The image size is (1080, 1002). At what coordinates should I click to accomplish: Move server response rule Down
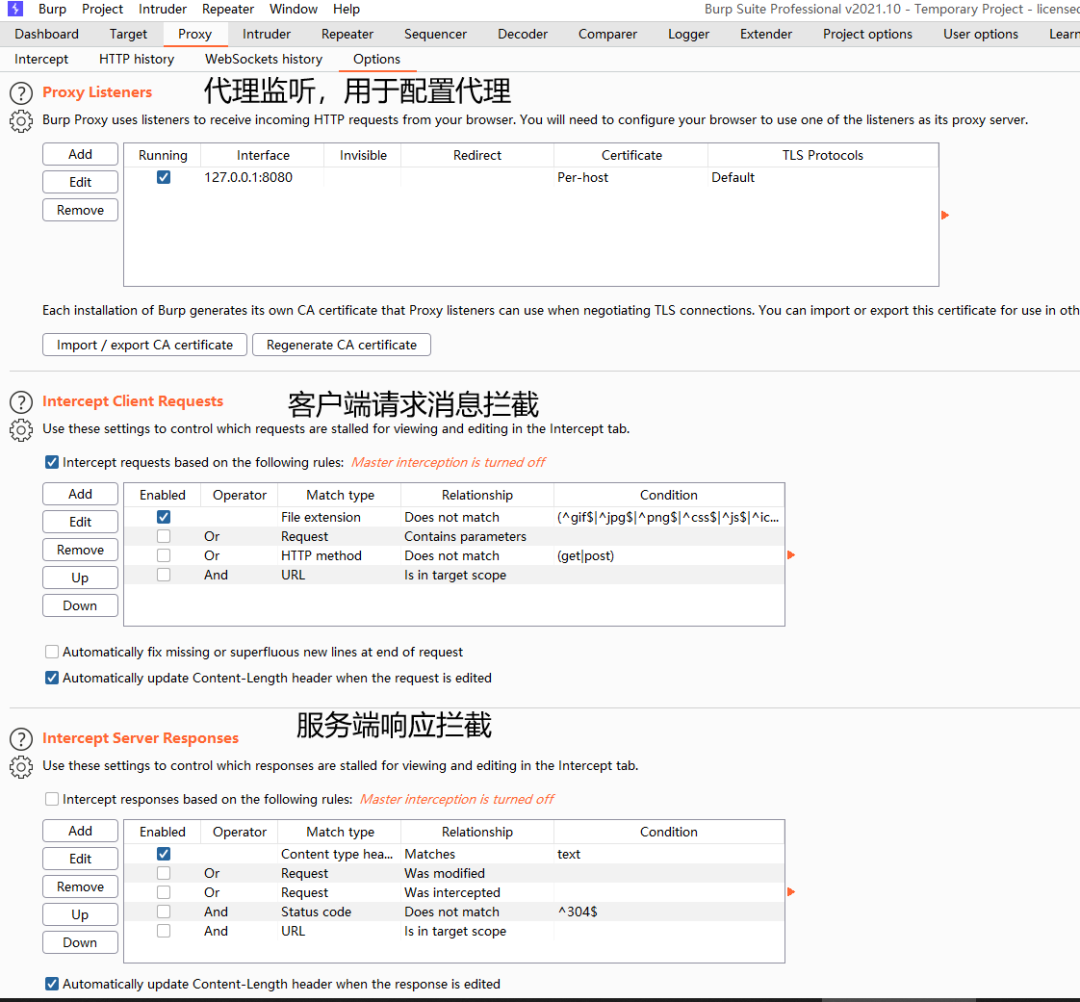coord(80,942)
